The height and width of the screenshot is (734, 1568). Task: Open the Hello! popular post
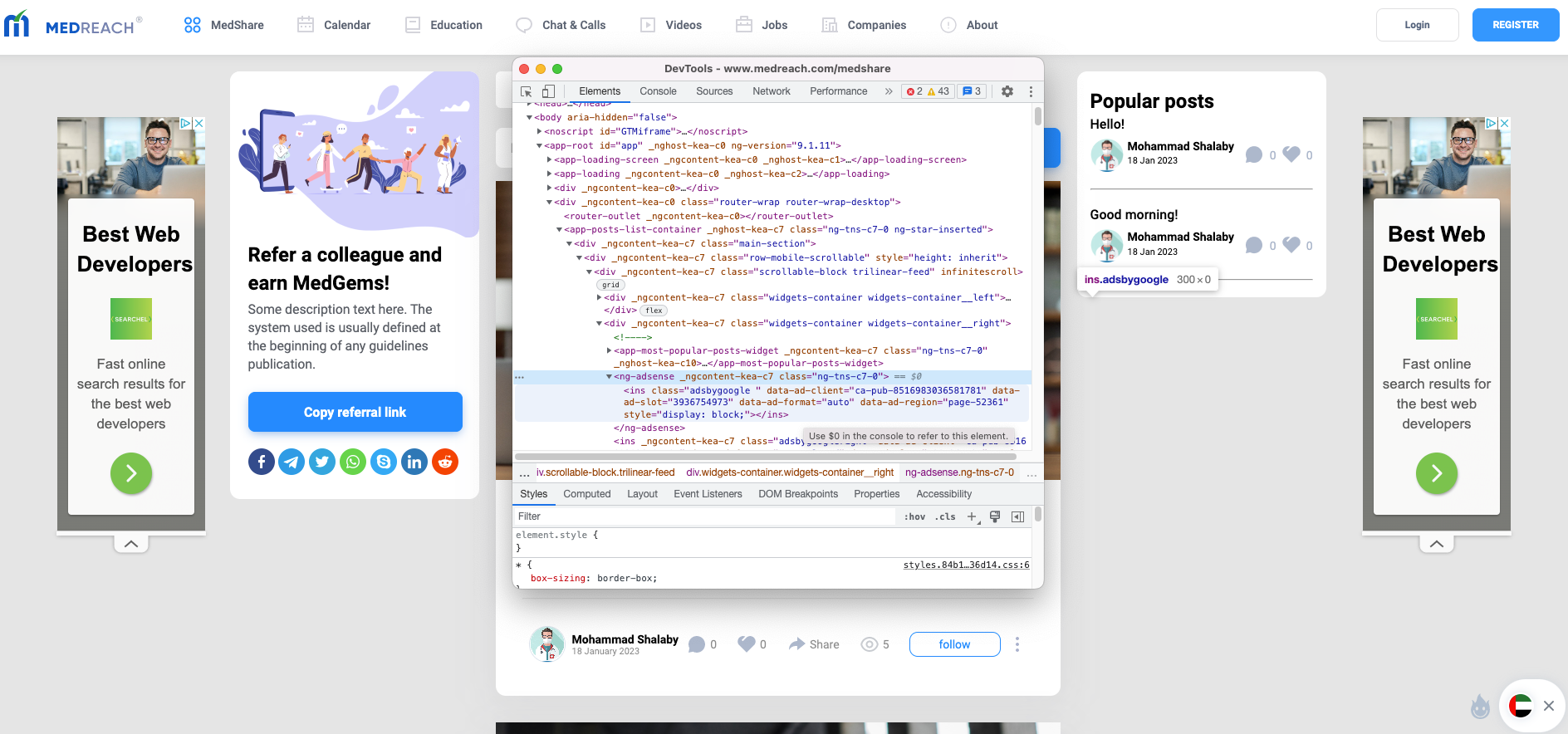coord(1107,125)
